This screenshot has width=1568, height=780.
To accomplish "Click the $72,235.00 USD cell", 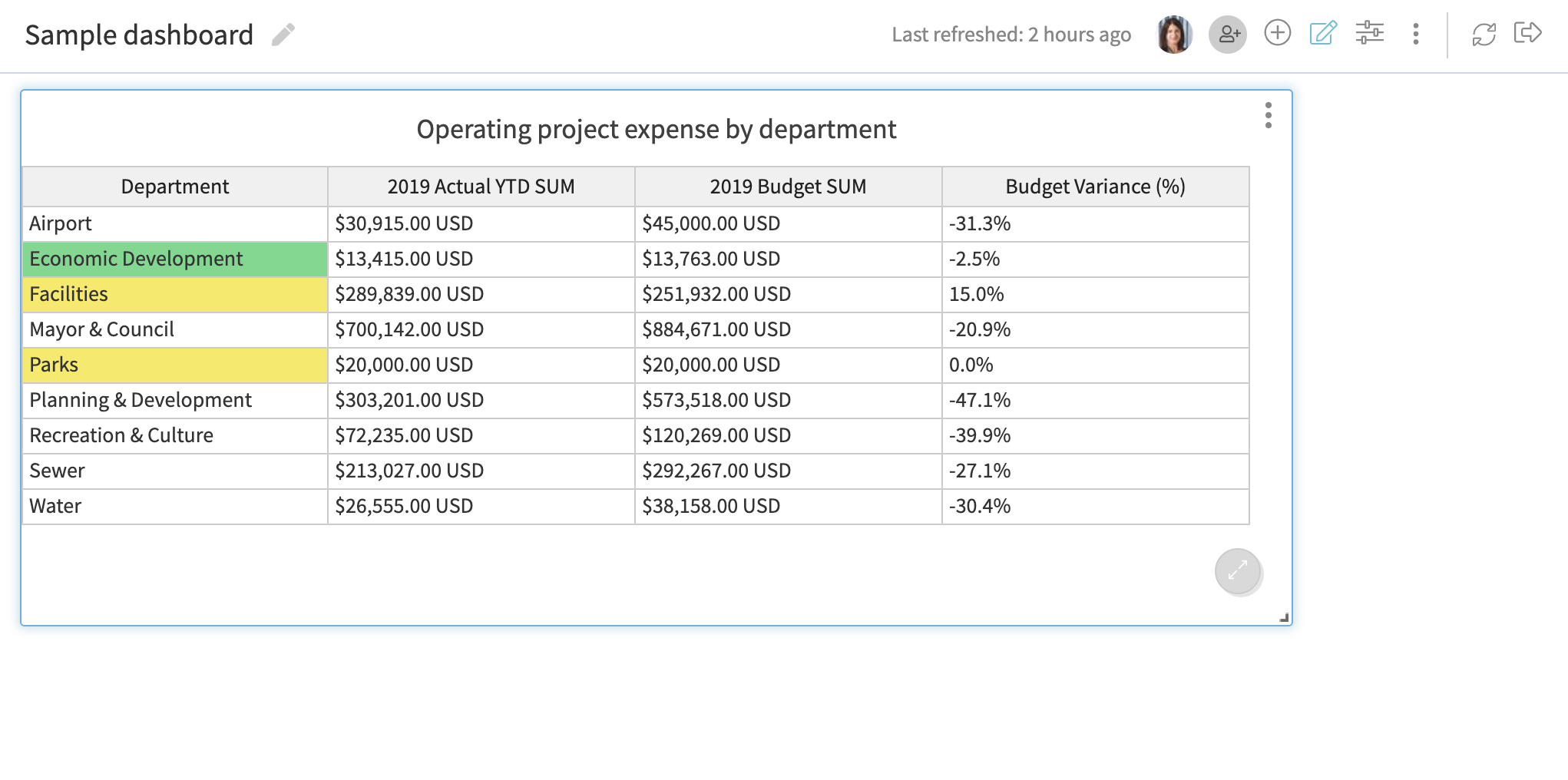I will point(481,435).
